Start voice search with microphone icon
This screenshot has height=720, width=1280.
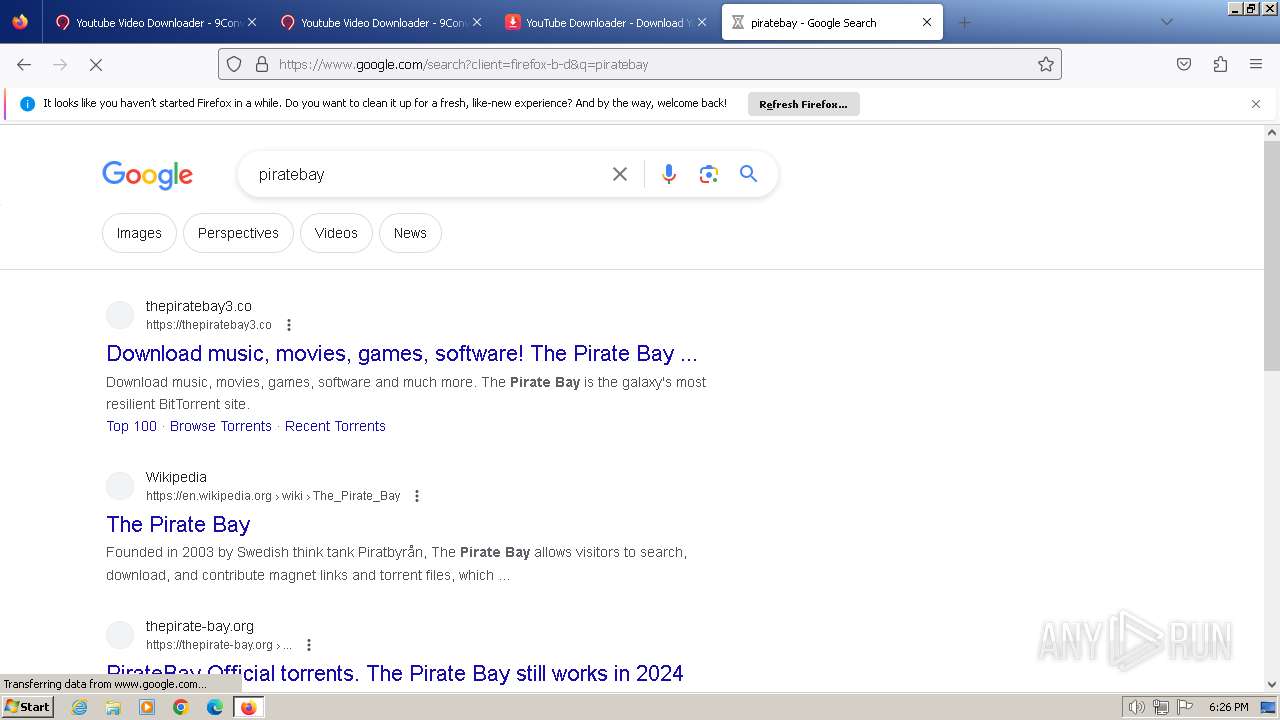pos(669,174)
